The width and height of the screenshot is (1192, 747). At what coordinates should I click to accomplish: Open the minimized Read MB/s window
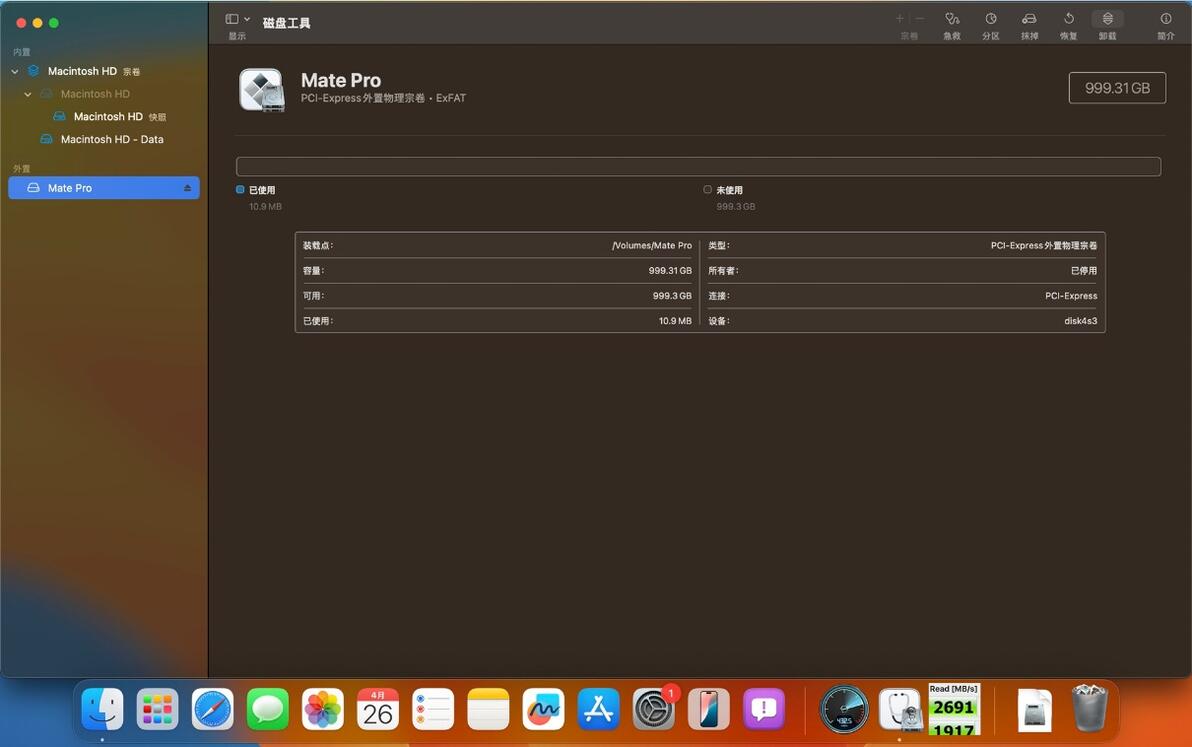(954, 710)
